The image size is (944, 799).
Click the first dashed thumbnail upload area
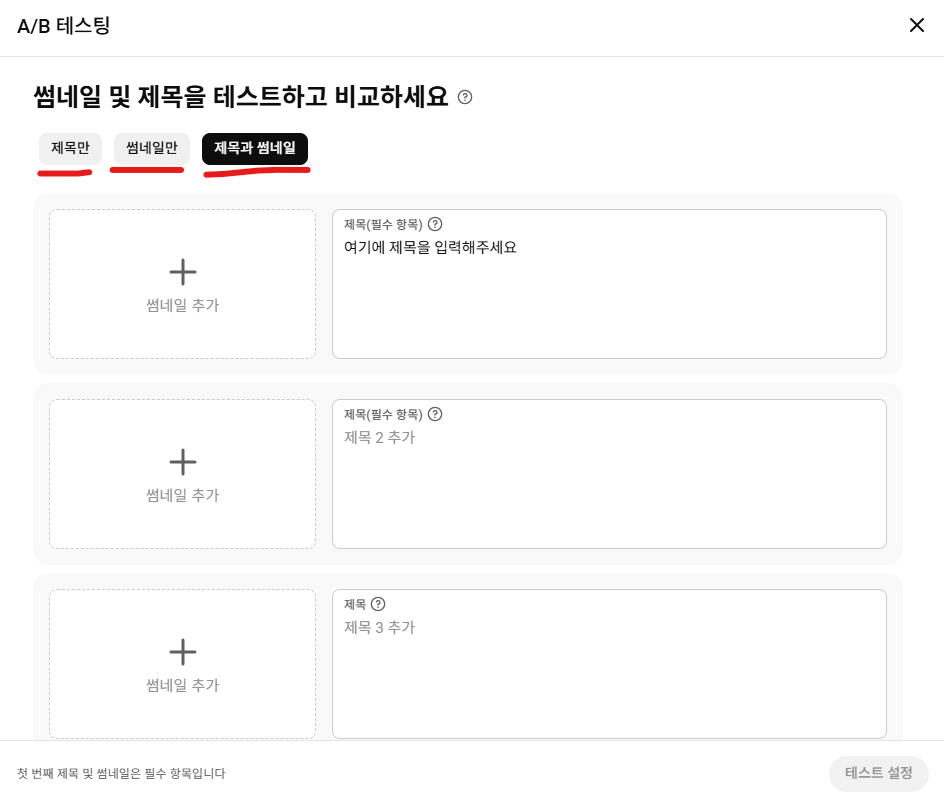point(183,283)
